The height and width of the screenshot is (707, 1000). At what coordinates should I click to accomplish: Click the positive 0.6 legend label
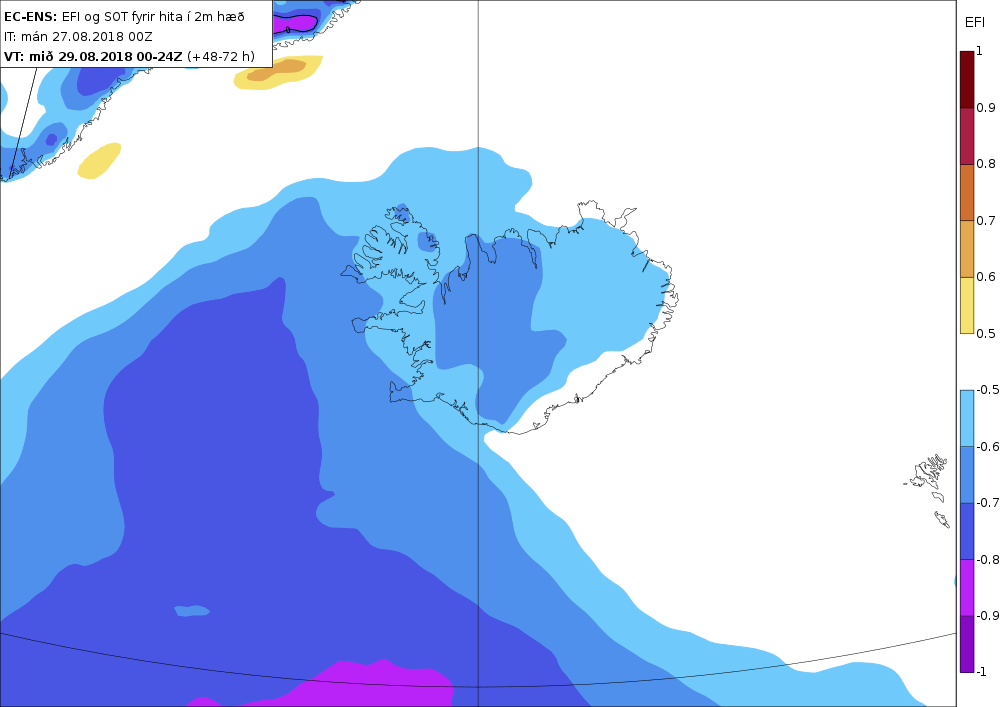(986, 277)
